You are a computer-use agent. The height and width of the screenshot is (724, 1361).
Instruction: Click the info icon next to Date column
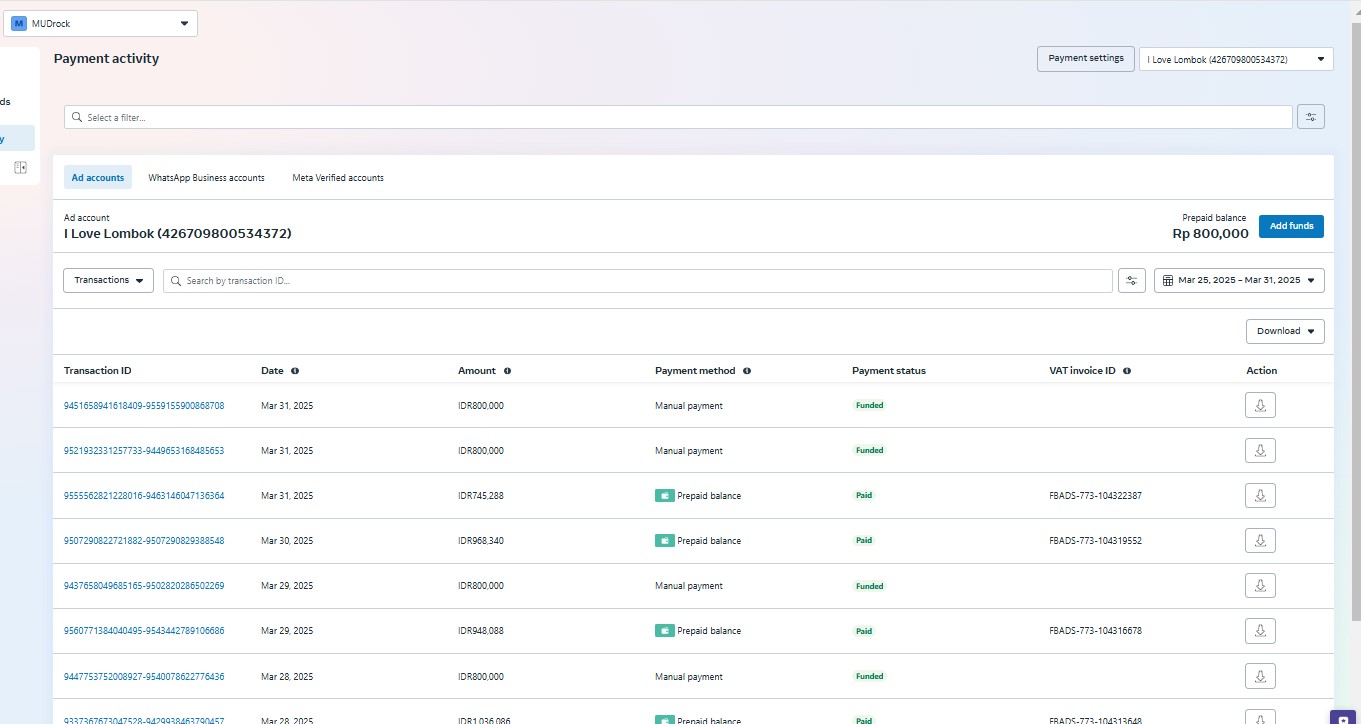[x=294, y=371]
